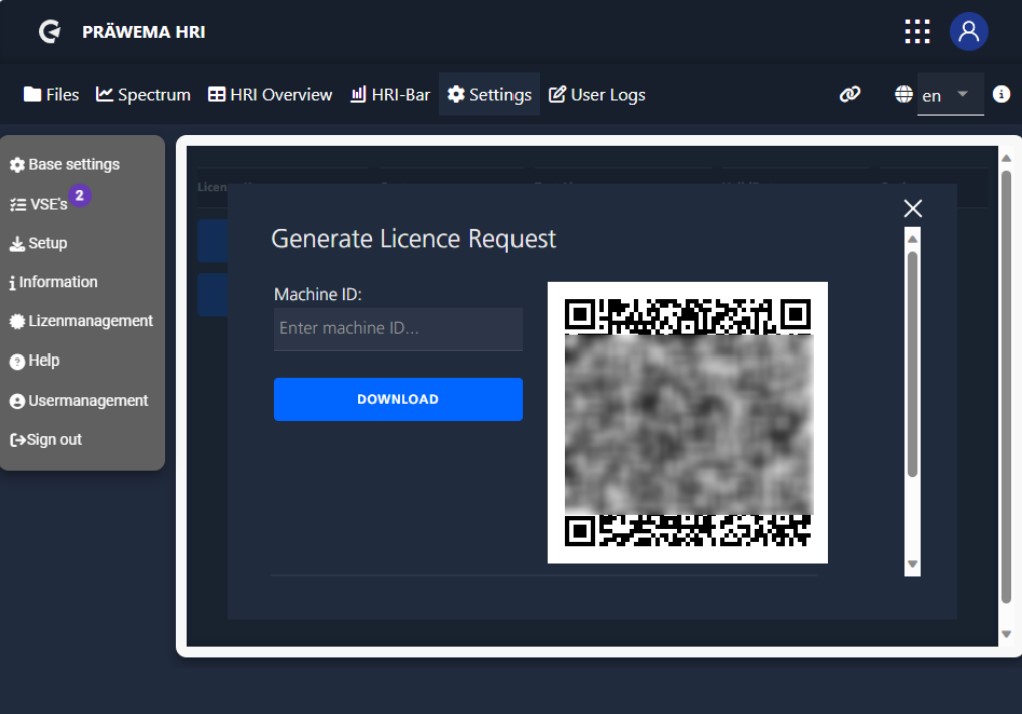
Task: Select Base settings in sidebar
Action: (x=65, y=164)
